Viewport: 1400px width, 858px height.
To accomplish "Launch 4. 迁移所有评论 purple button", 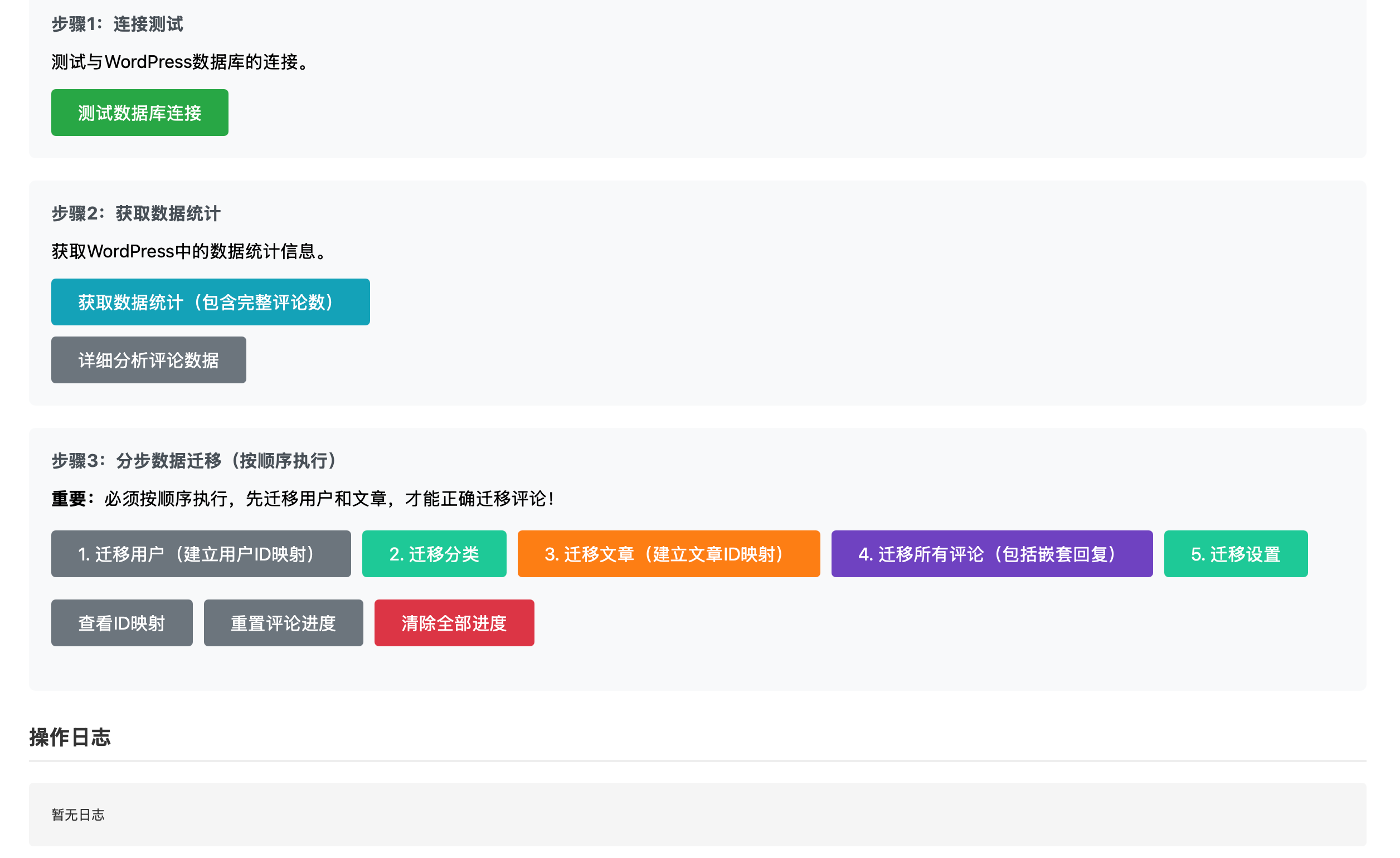I will (991, 554).
